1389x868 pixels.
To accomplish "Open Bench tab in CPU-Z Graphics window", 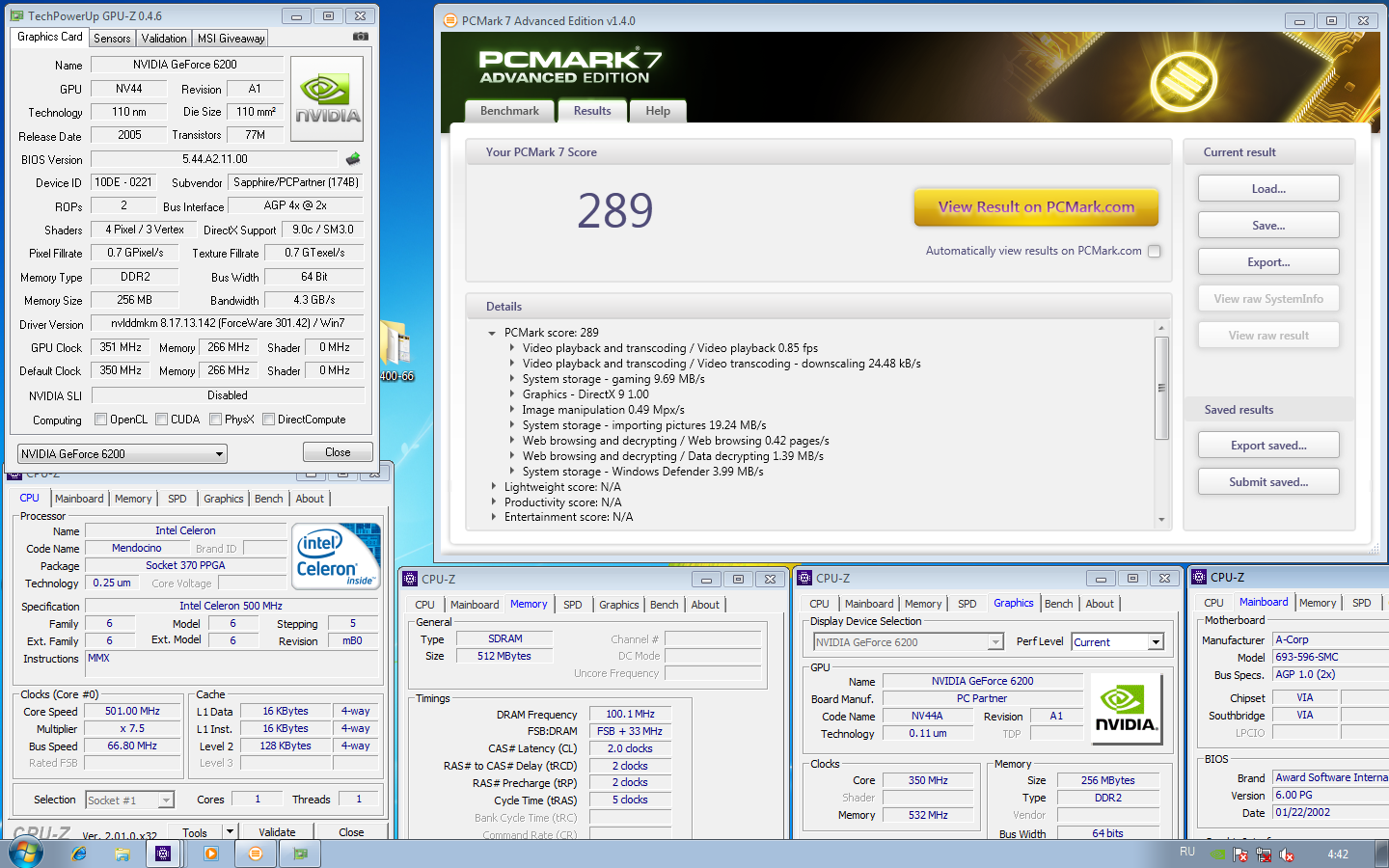I will [1058, 604].
